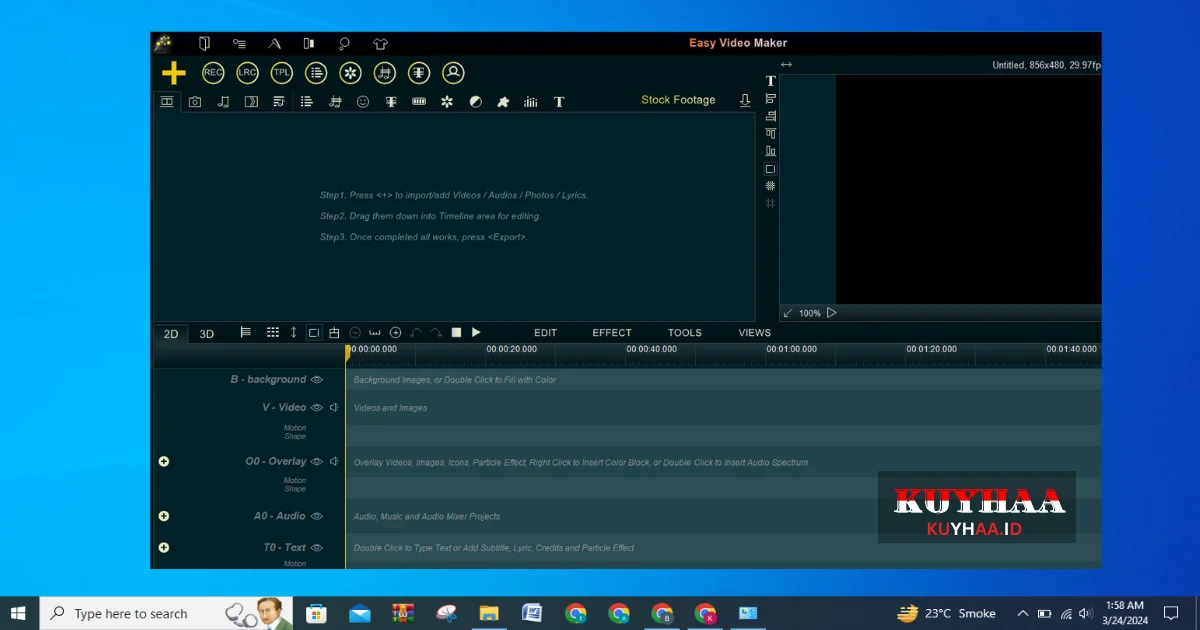Select the particle snowflake category icon
The width and height of the screenshot is (1200, 630).
point(447,101)
